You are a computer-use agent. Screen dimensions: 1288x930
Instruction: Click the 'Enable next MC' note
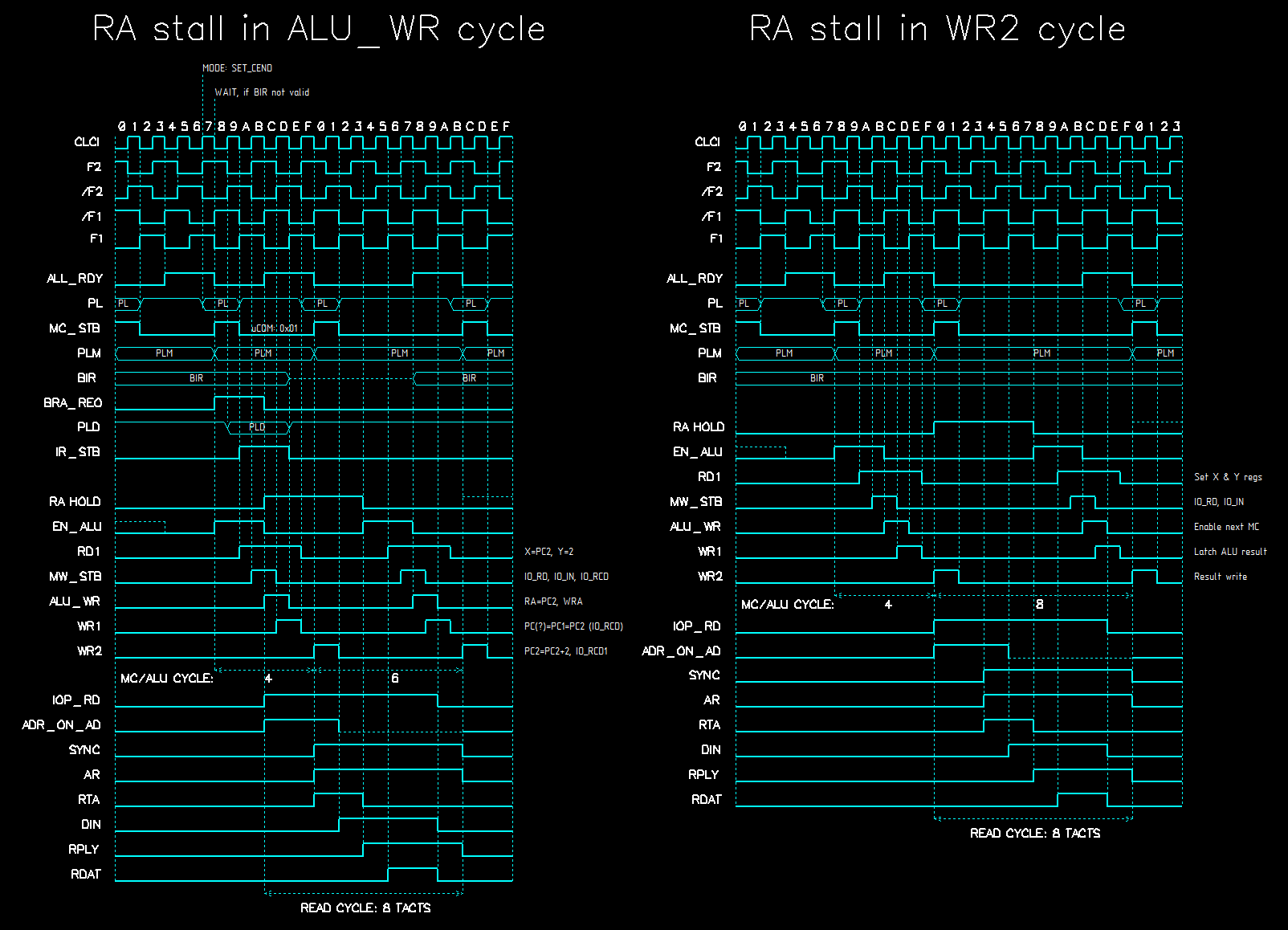pos(1226,527)
